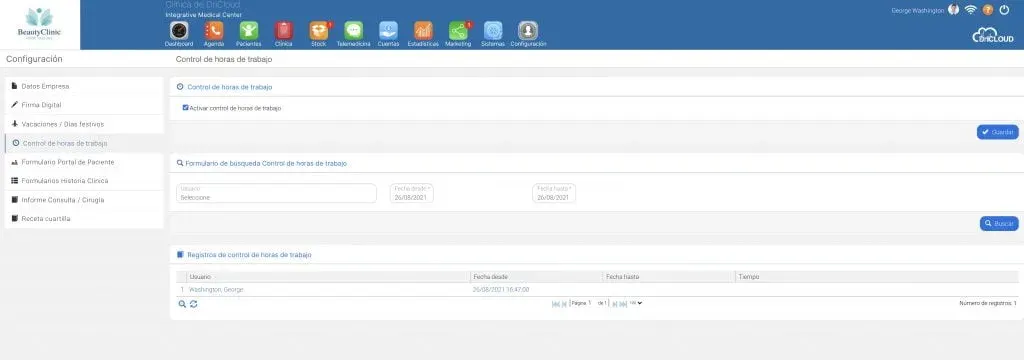Log out with the power icon
Image resolution: width=1024 pixels, height=360 pixels.
click(x=1004, y=10)
